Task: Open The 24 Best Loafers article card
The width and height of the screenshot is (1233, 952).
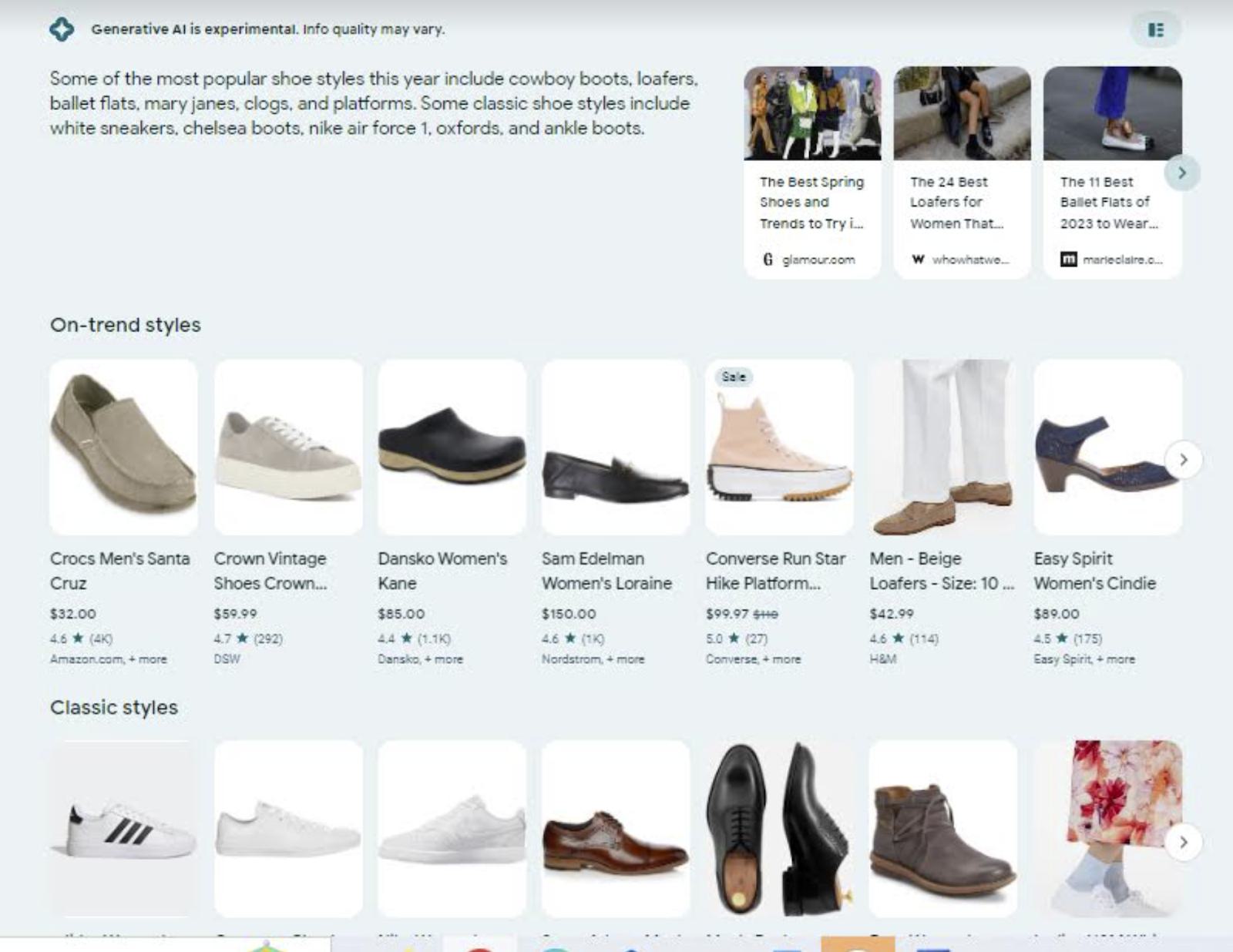Action: 961,202
